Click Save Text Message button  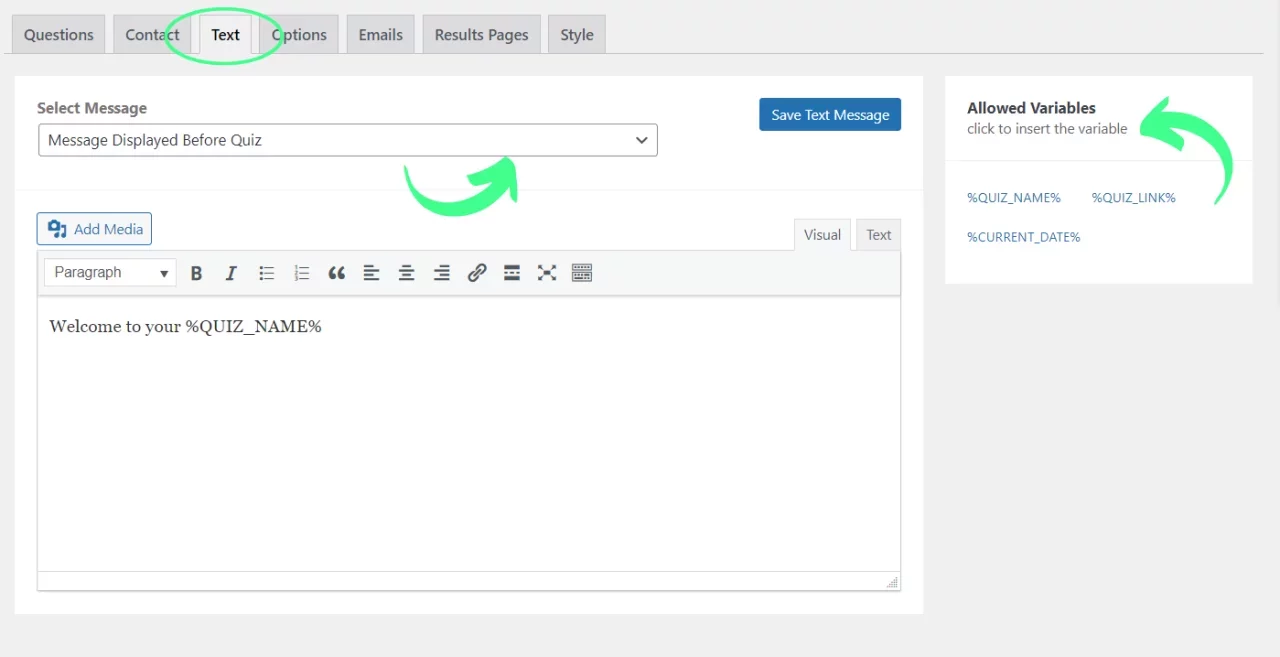830,115
